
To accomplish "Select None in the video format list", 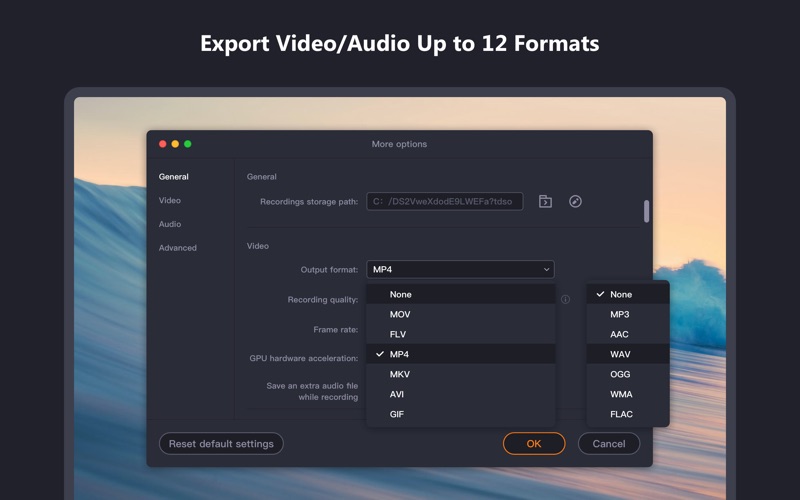I will [461, 294].
